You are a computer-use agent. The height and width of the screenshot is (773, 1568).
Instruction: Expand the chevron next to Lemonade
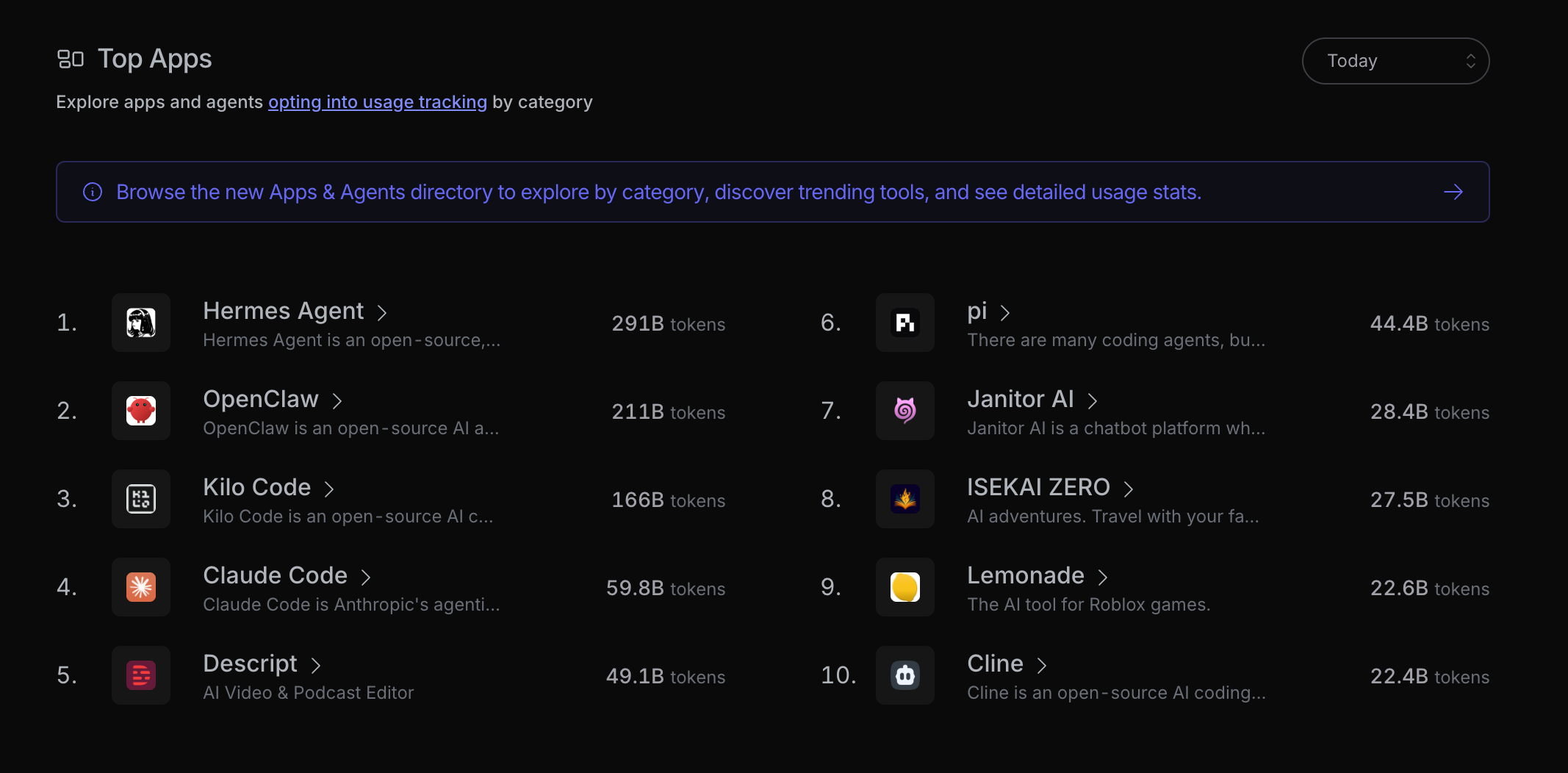[x=1103, y=577]
